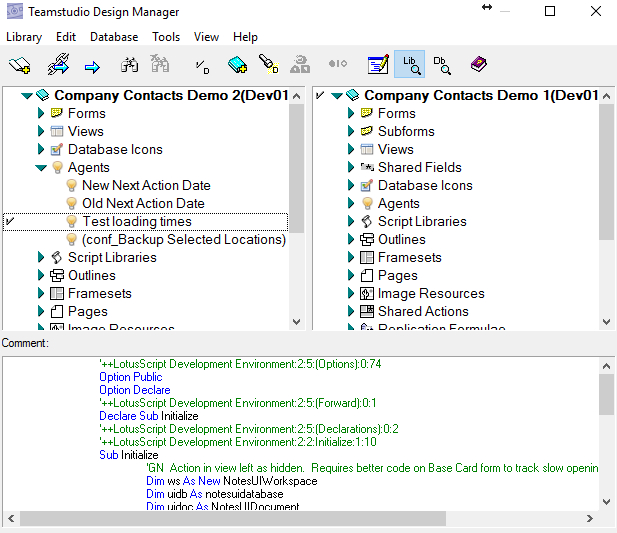Screen dimensions: 617x533
Task: Click the 'Declare Sub Initialize' code line
Action: pos(149,416)
